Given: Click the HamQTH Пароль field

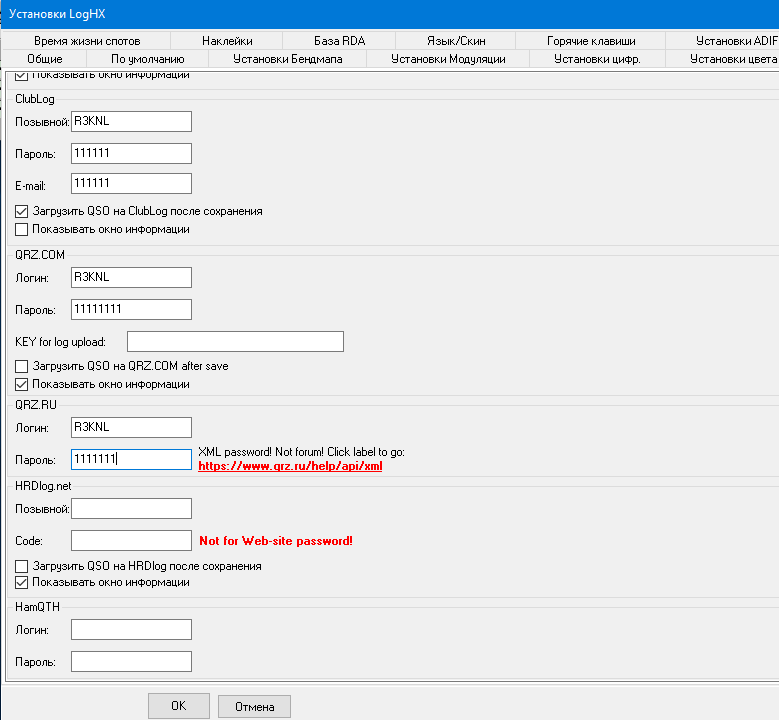Looking at the screenshot, I should coord(131,661).
